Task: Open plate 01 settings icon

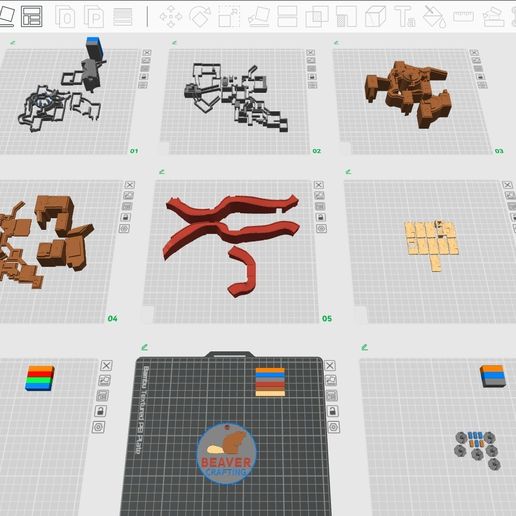Action: (x=143, y=85)
